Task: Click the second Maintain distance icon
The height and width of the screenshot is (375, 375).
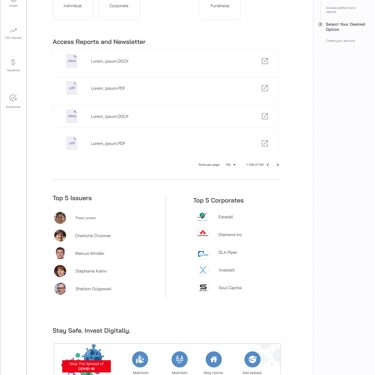Action: (180, 359)
